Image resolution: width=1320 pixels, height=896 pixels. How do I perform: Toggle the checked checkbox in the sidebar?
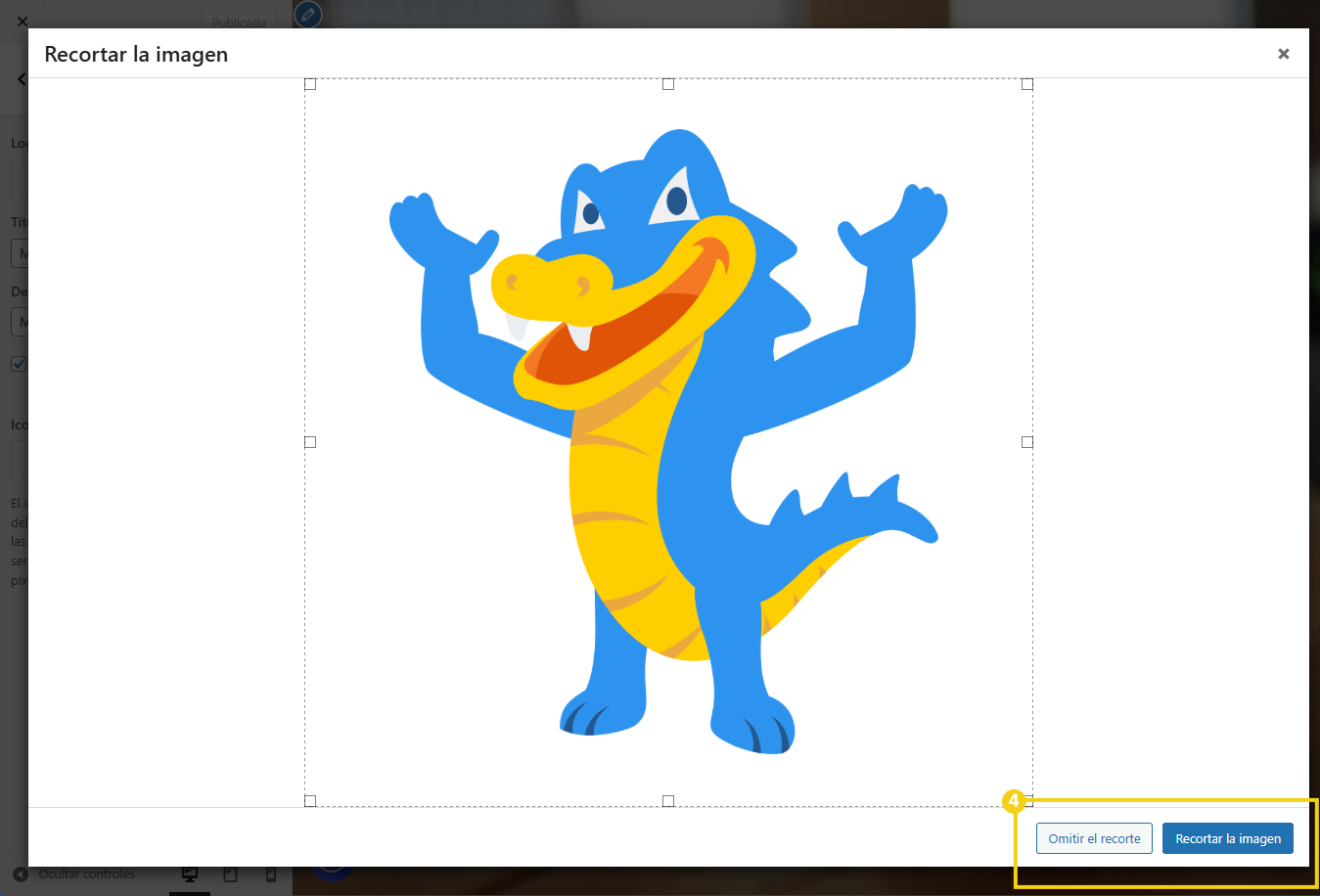point(18,364)
